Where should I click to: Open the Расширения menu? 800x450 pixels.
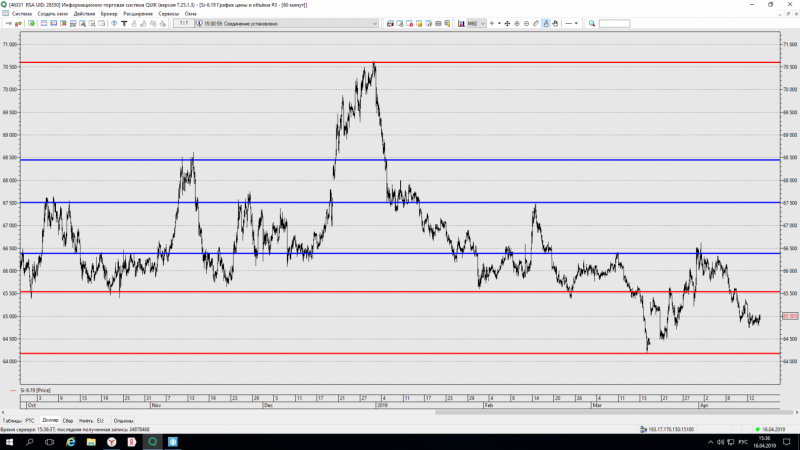[x=138, y=14]
